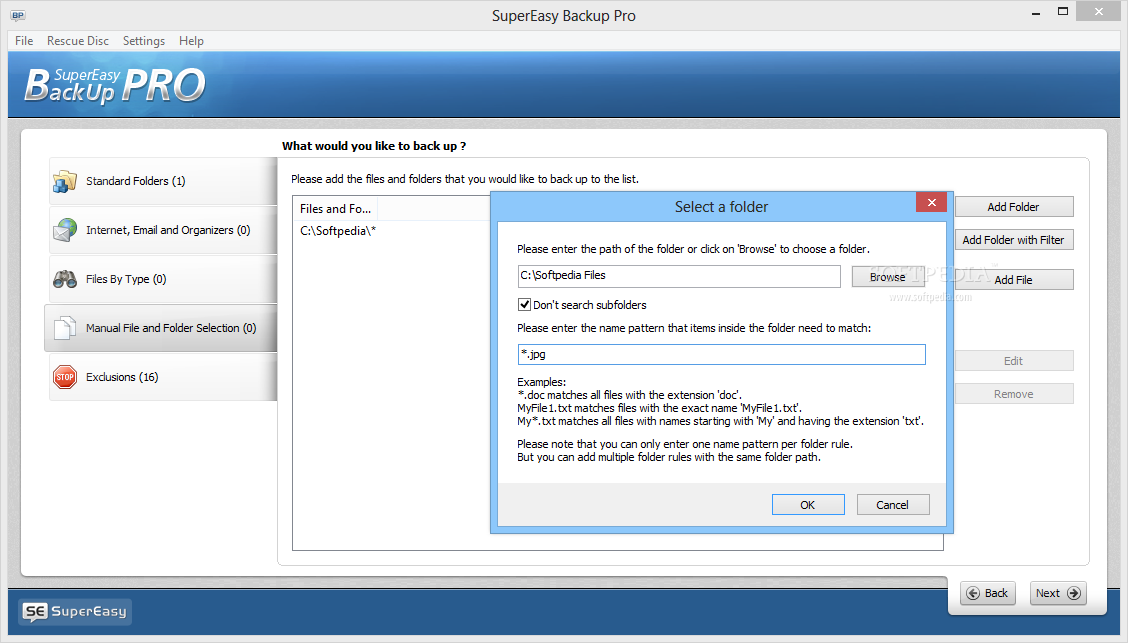Image resolution: width=1128 pixels, height=643 pixels.
Task: Click the SuperEasy logo in footer
Action: pyautogui.click(x=75, y=611)
